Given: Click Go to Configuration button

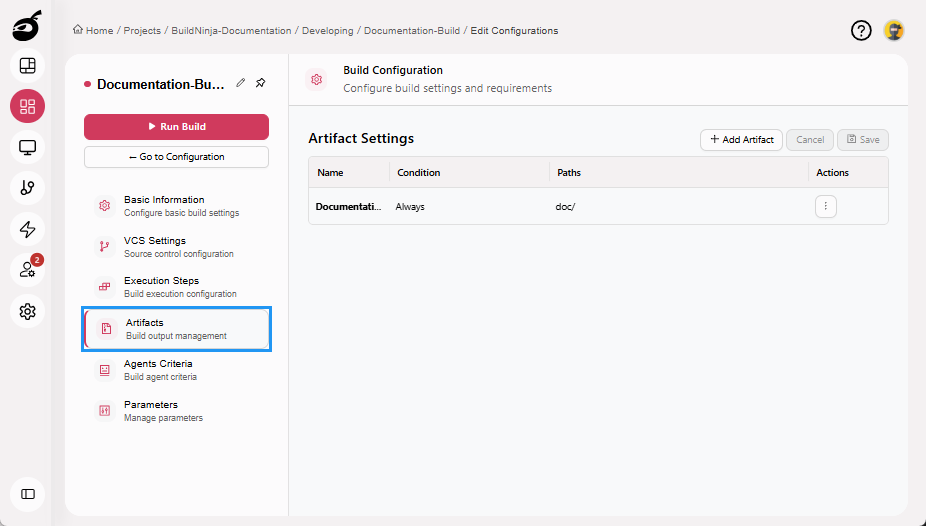Looking at the screenshot, I should click(x=176, y=157).
